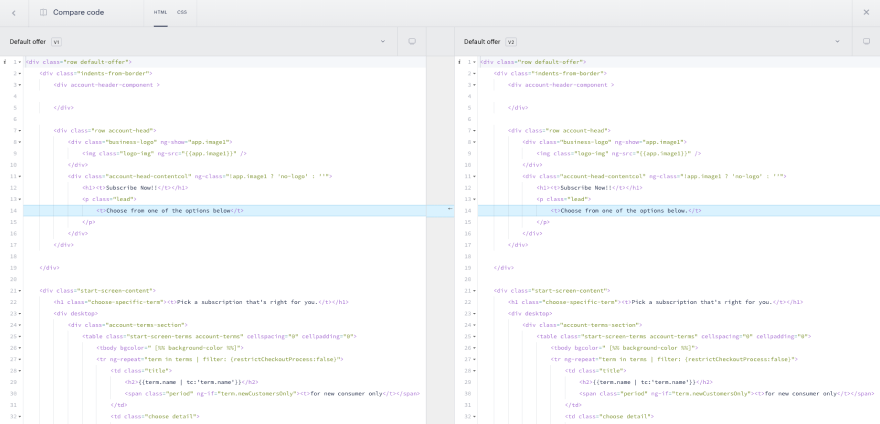Click 'Pick a subscription that's right for you.' in V2
880x424 pixels.
point(702,302)
